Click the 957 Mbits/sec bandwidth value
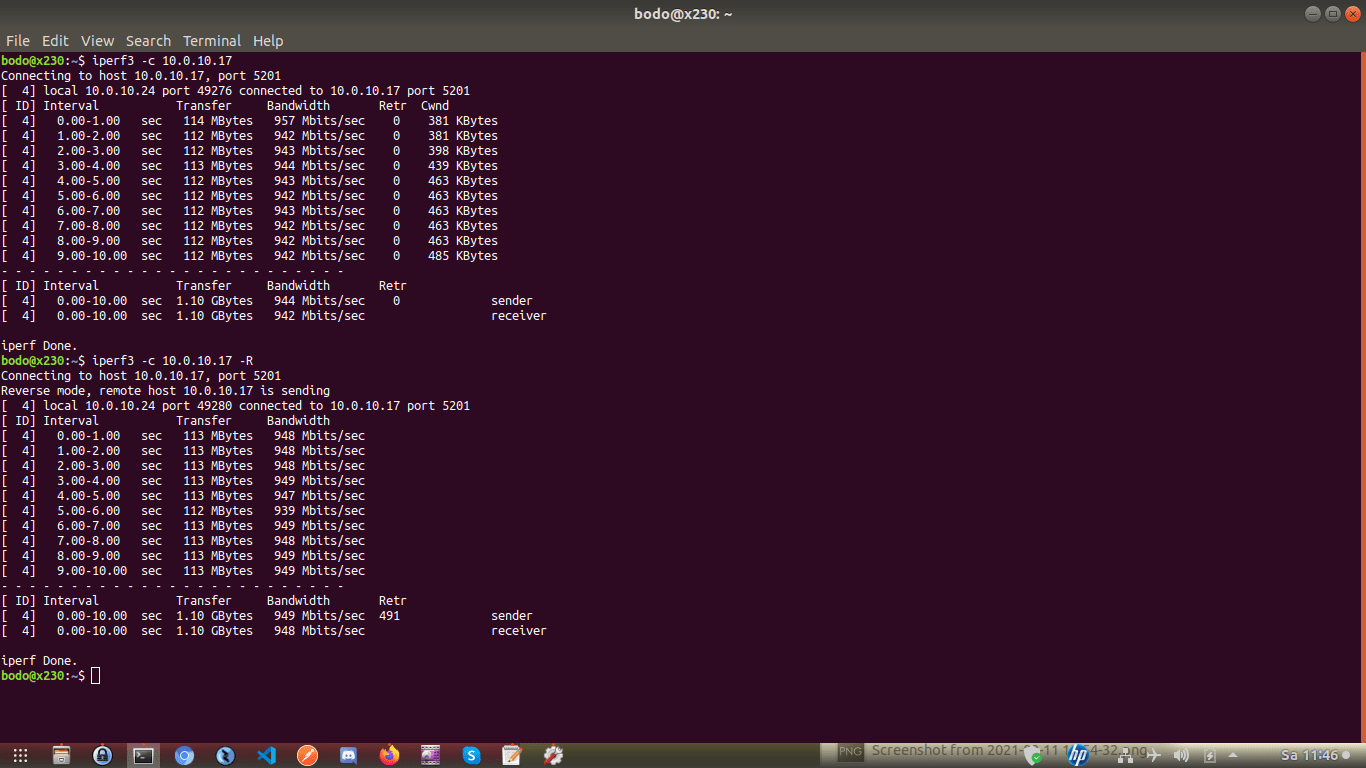 point(319,121)
